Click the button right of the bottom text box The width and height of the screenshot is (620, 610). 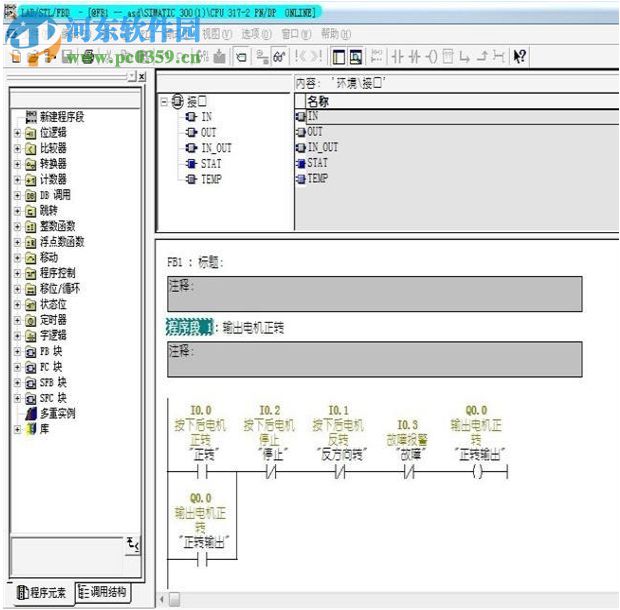pos(133,545)
